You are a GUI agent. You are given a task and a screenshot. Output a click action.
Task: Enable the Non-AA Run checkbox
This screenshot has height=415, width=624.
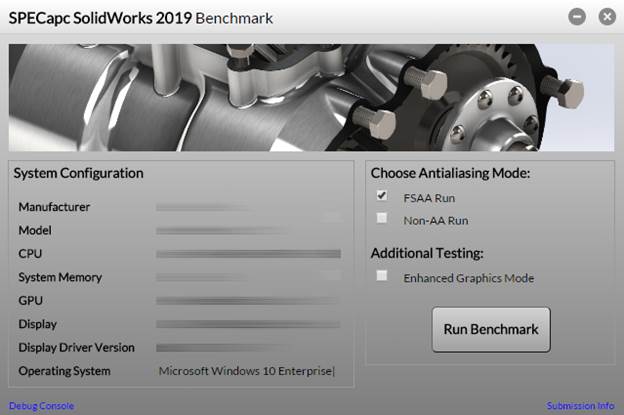(381, 218)
